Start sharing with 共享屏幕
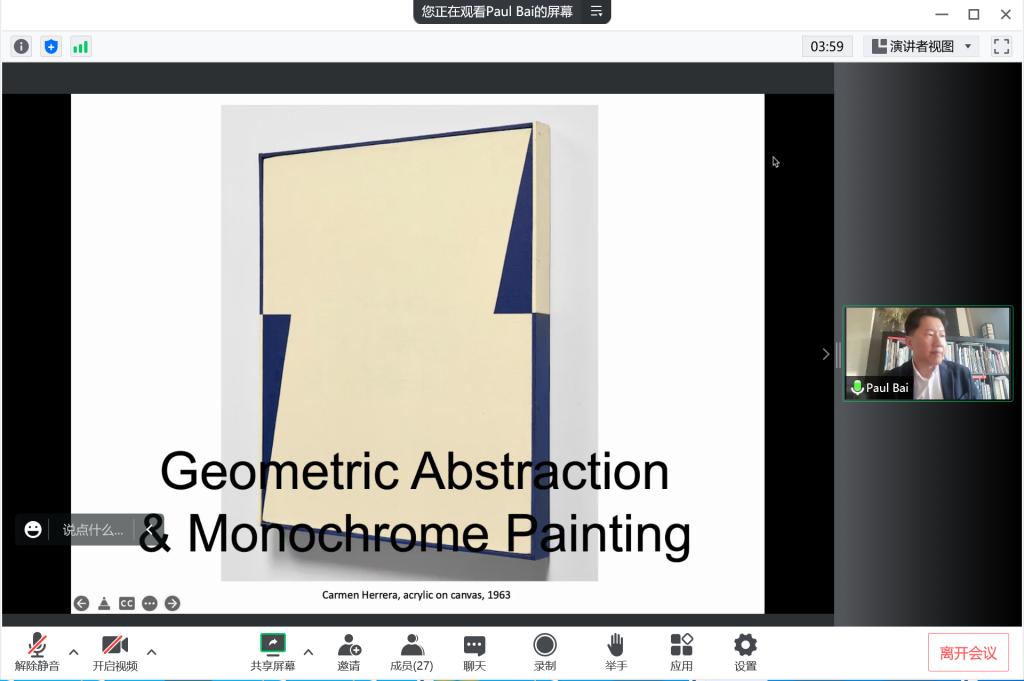Image resolution: width=1024 pixels, height=681 pixels. (x=273, y=652)
